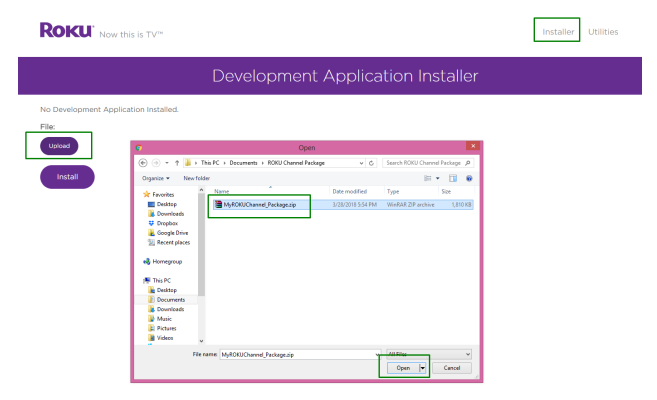Click ROKU Channel Package in address path
The width and height of the screenshot is (657, 400).
296,163
